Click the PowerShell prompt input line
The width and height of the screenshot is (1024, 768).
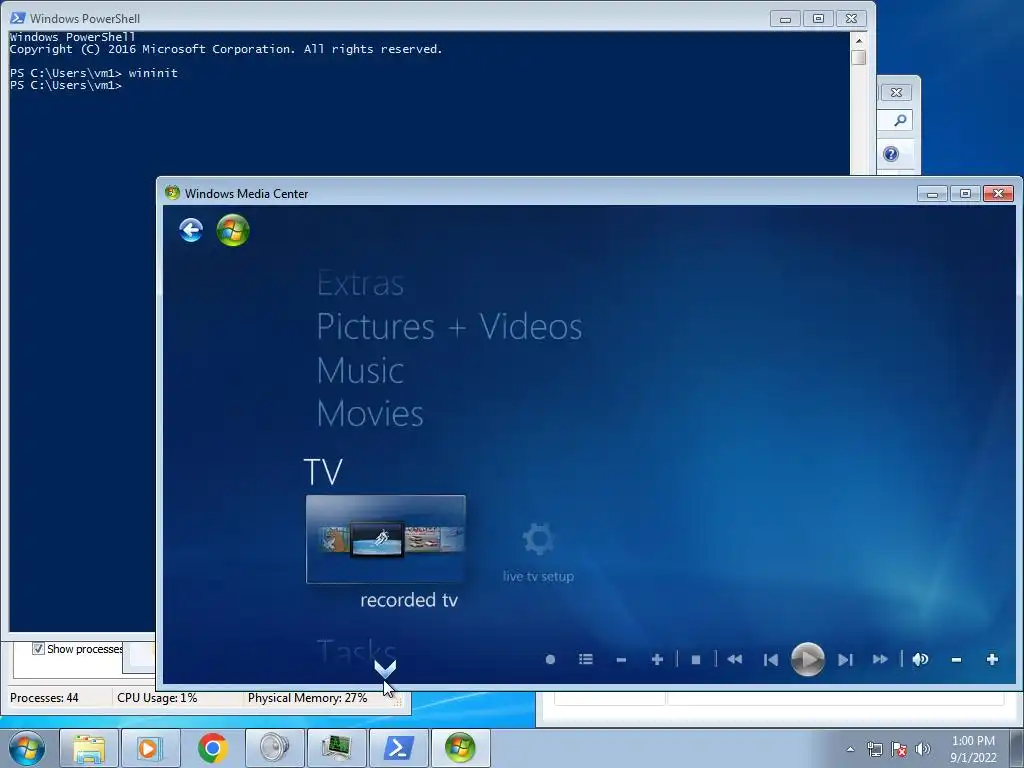(66, 85)
